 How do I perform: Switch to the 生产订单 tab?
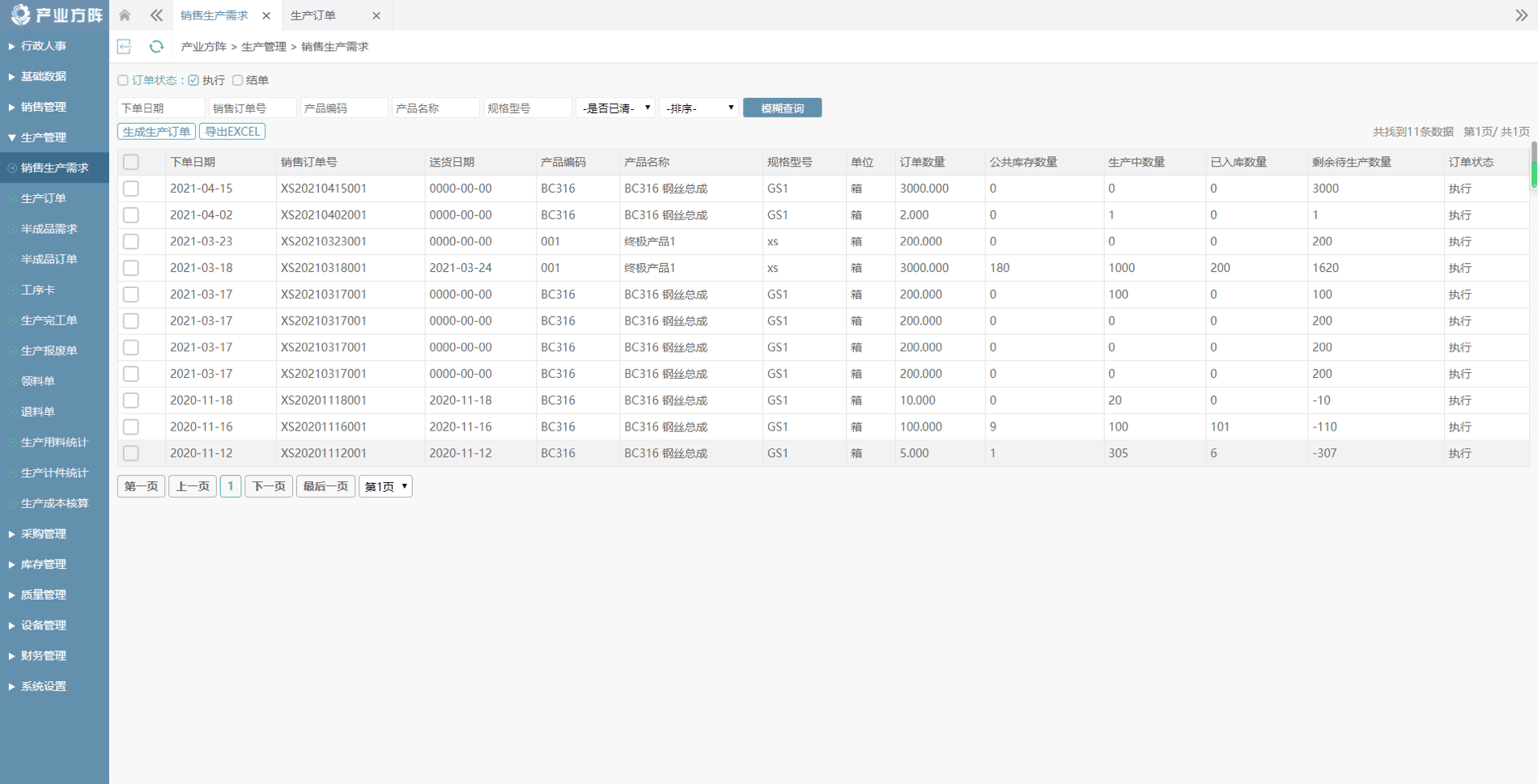314,15
